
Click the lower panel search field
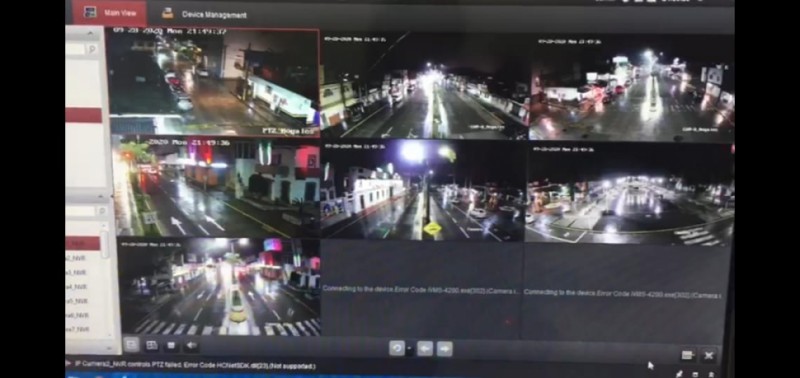pos(81,211)
